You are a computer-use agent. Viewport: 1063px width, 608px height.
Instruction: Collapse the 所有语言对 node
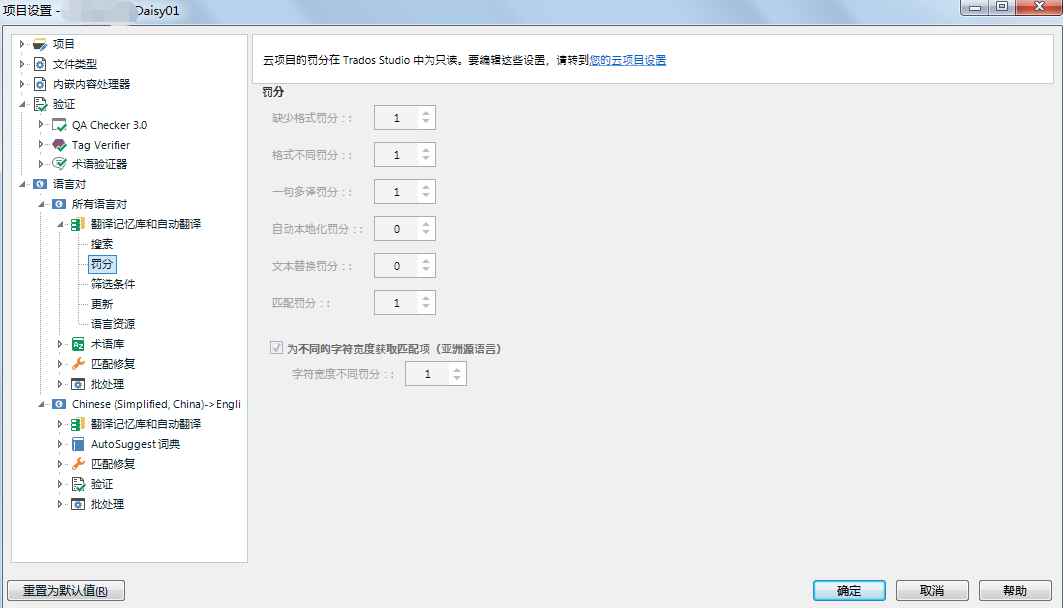click(x=41, y=204)
